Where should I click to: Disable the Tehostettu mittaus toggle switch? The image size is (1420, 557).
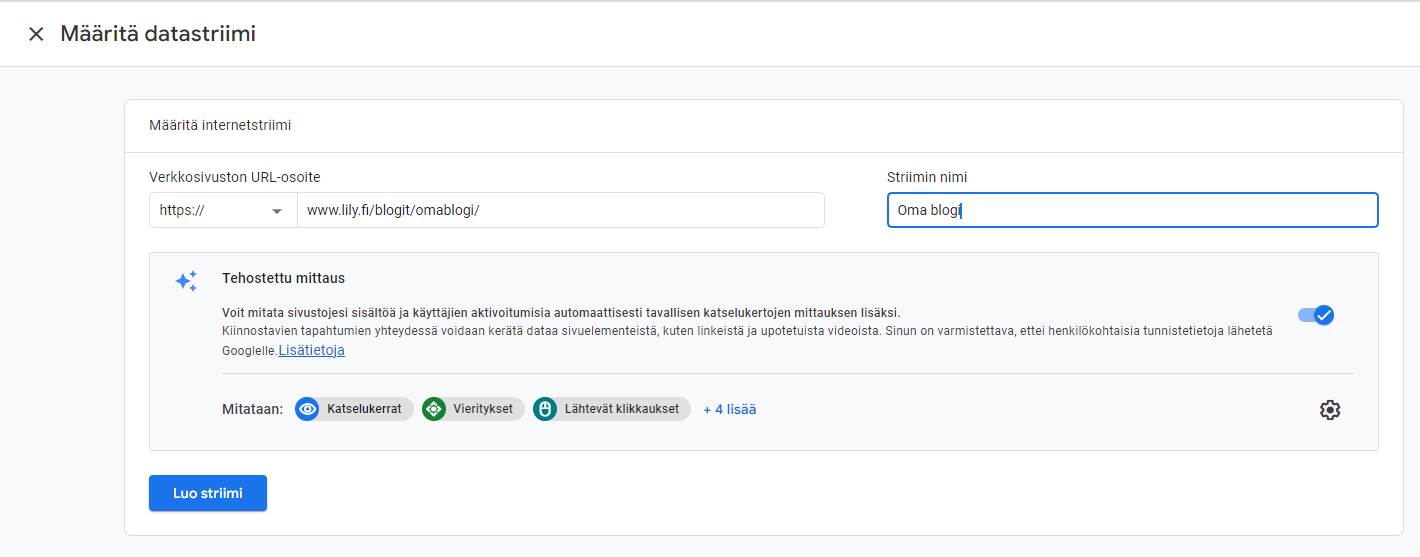click(1316, 315)
